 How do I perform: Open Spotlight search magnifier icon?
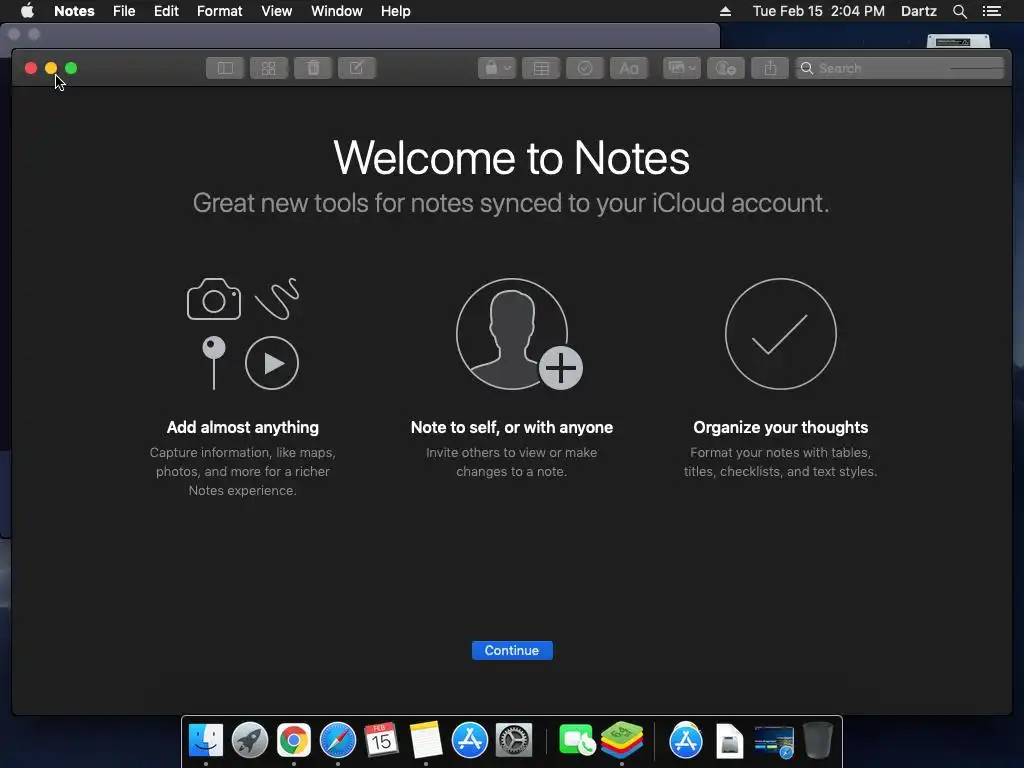click(x=959, y=11)
